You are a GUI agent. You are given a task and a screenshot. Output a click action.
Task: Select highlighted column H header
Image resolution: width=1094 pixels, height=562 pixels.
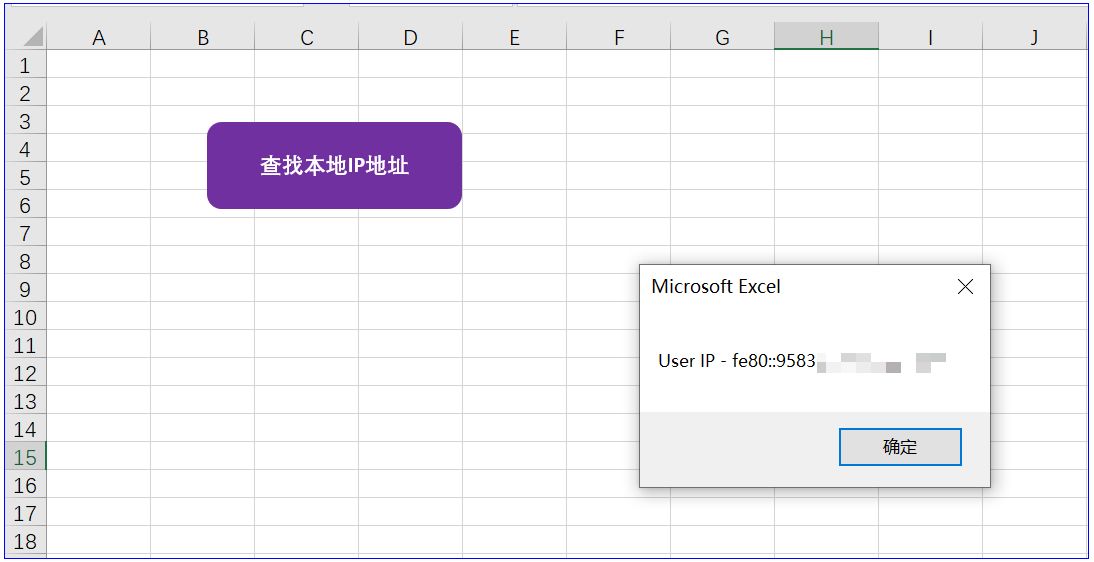point(826,36)
